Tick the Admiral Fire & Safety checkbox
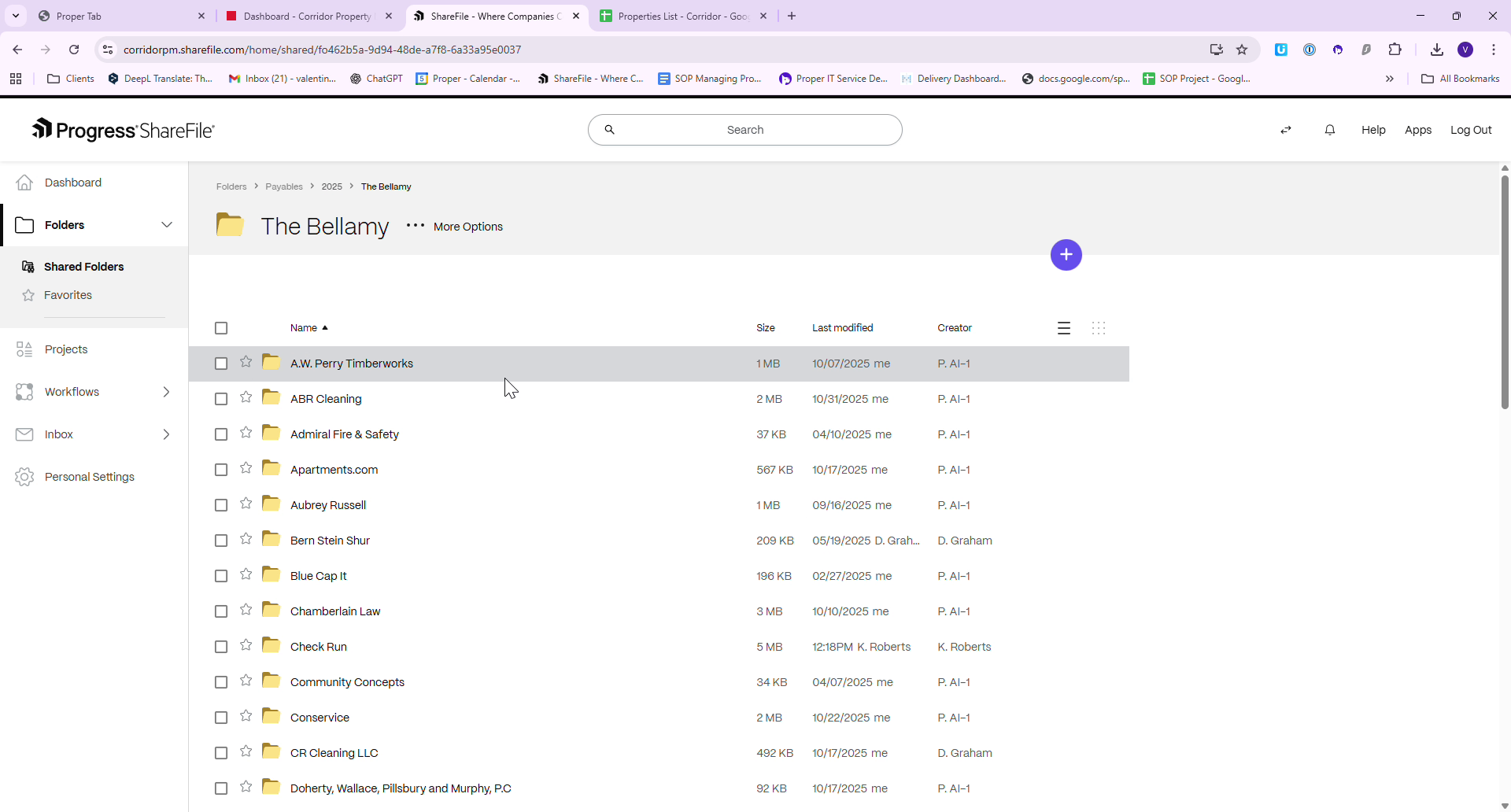This screenshot has width=1511, height=812. tap(221, 434)
